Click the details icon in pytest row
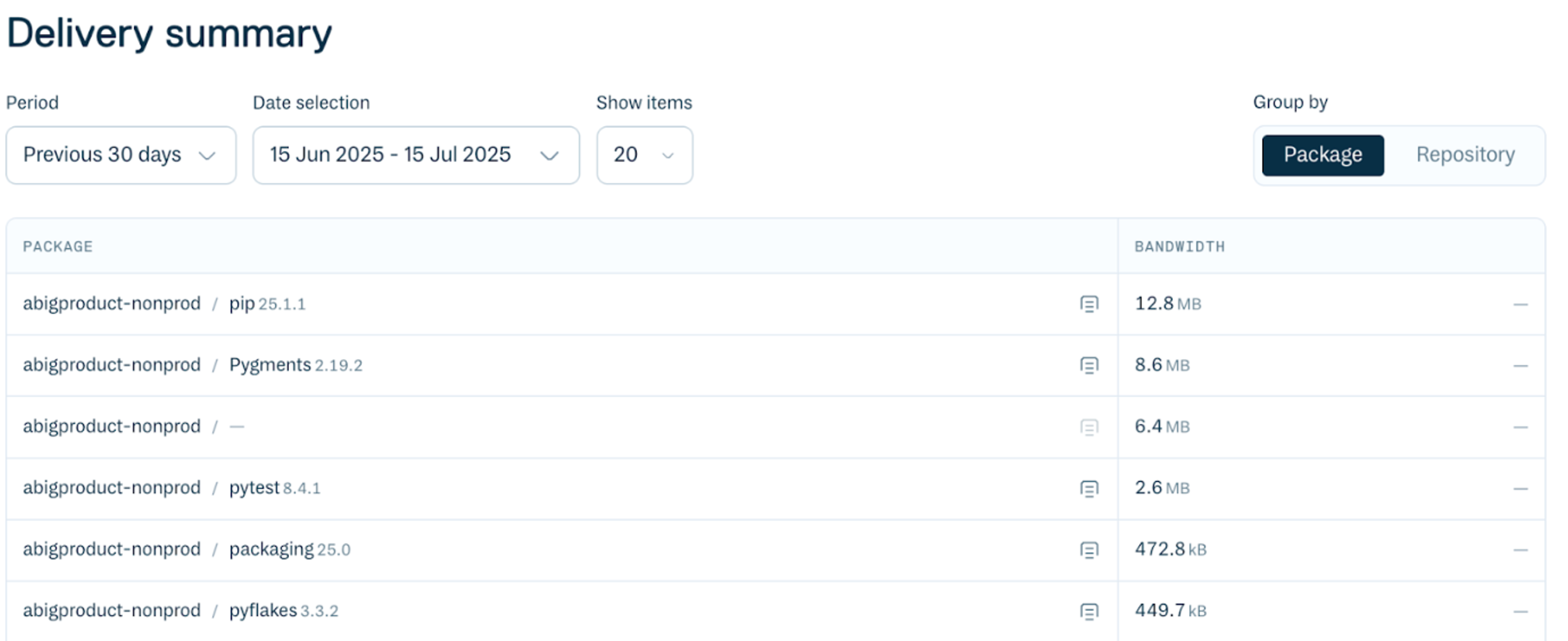 (1089, 488)
